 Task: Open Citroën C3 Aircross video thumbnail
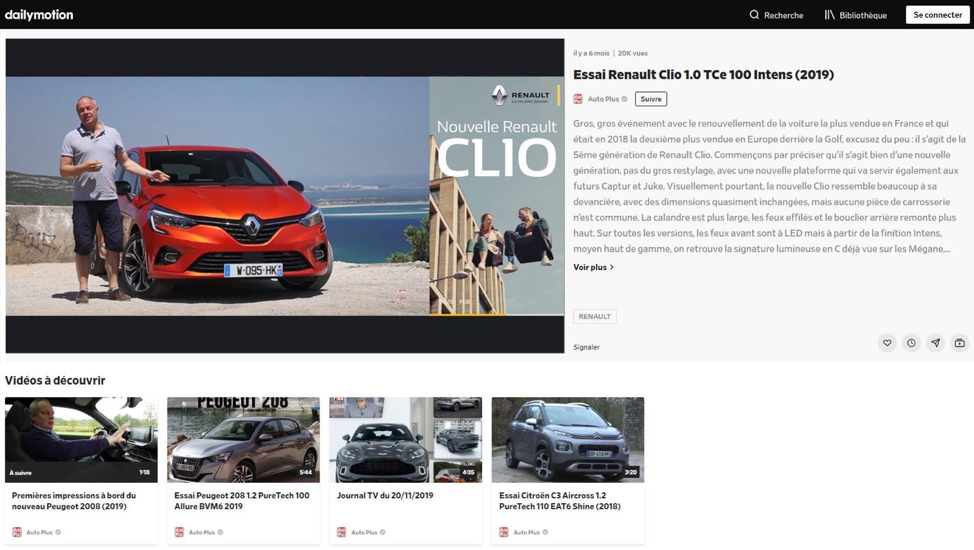pyautogui.click(x=568, y=440)
